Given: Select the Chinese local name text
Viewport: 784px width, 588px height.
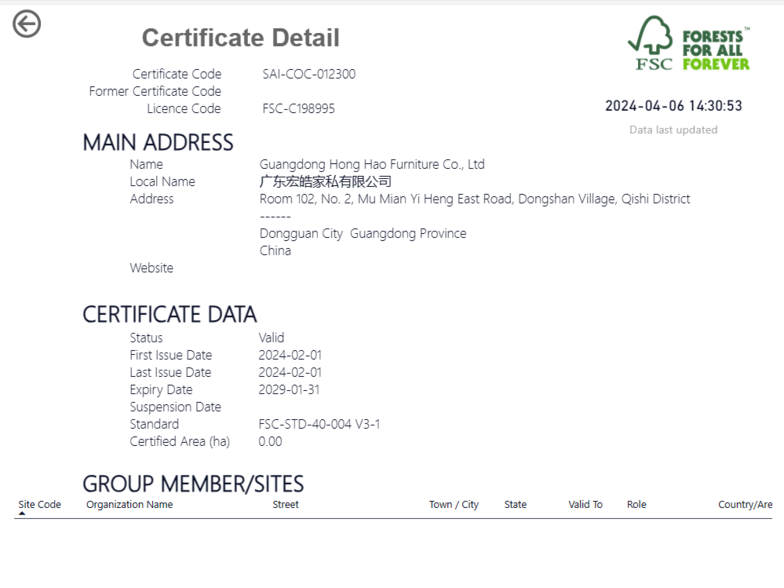Looking at the screenshot, I should [325, 182].
